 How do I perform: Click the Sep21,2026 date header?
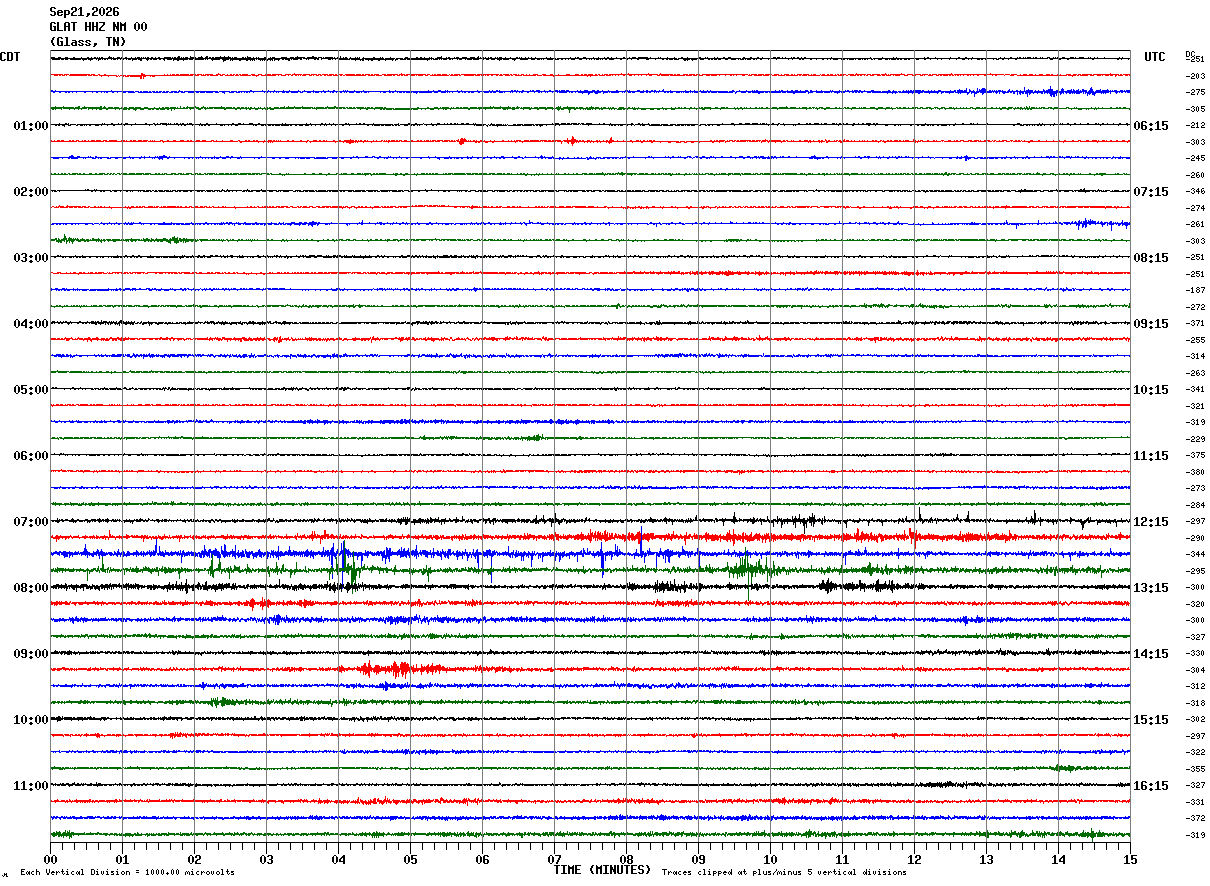click(84, 12)
